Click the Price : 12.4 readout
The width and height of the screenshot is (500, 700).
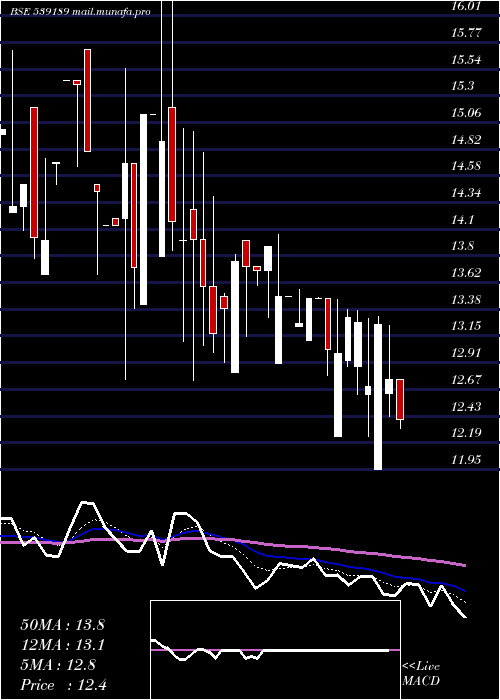tap(64, 684)
